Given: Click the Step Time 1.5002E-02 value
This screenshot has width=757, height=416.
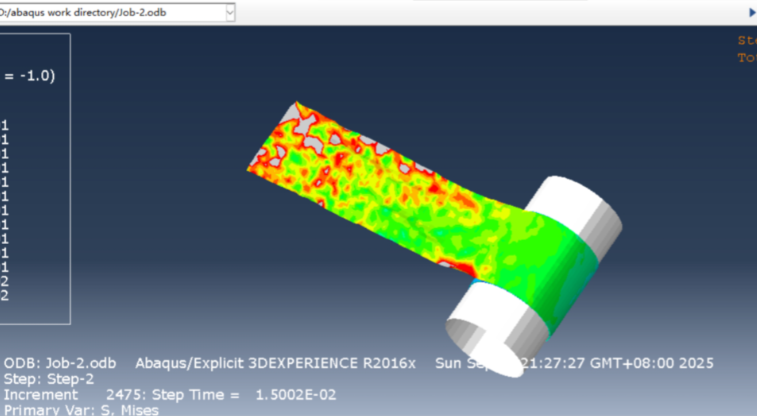Looking at the screenshot, I should [x=290, y=395].
